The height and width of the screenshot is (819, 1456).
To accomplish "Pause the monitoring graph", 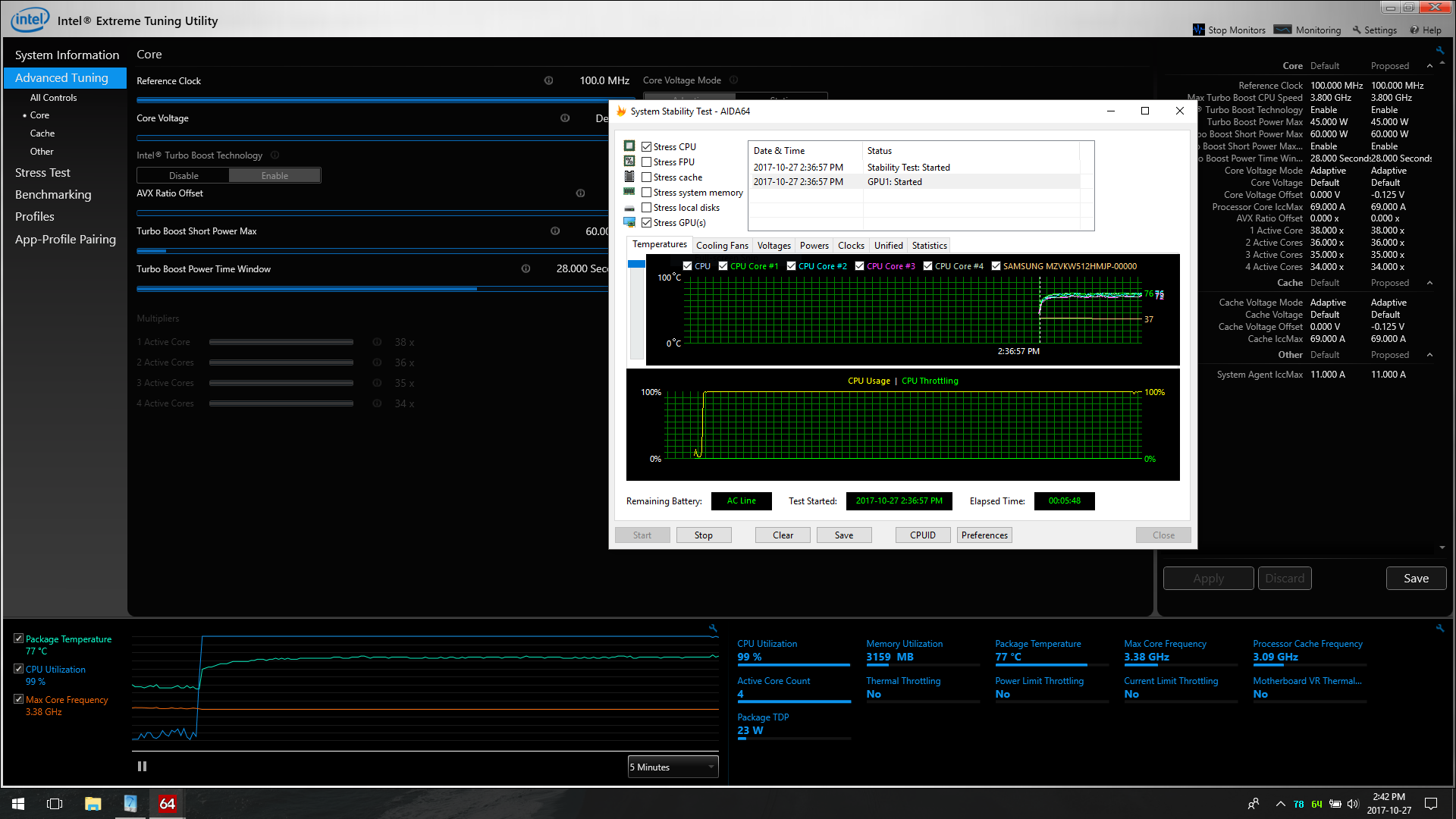I will [142, 767].
